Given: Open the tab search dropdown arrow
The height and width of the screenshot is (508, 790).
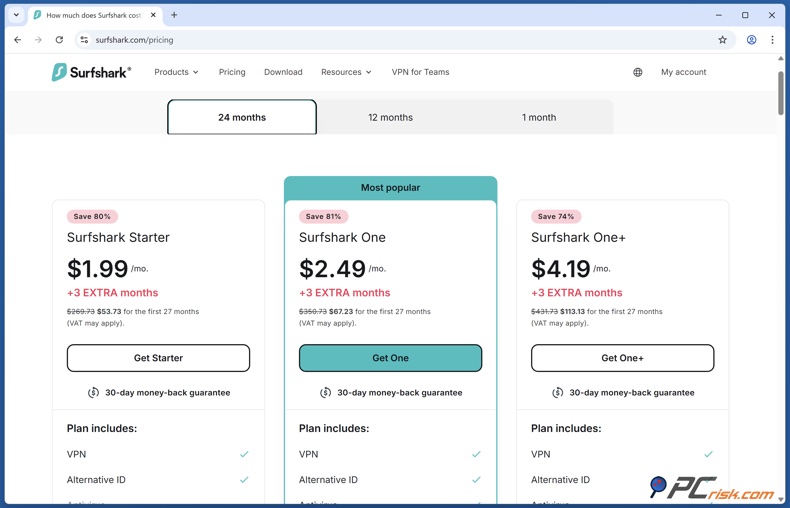Looking at the screenshot, I should coord(16,15).
